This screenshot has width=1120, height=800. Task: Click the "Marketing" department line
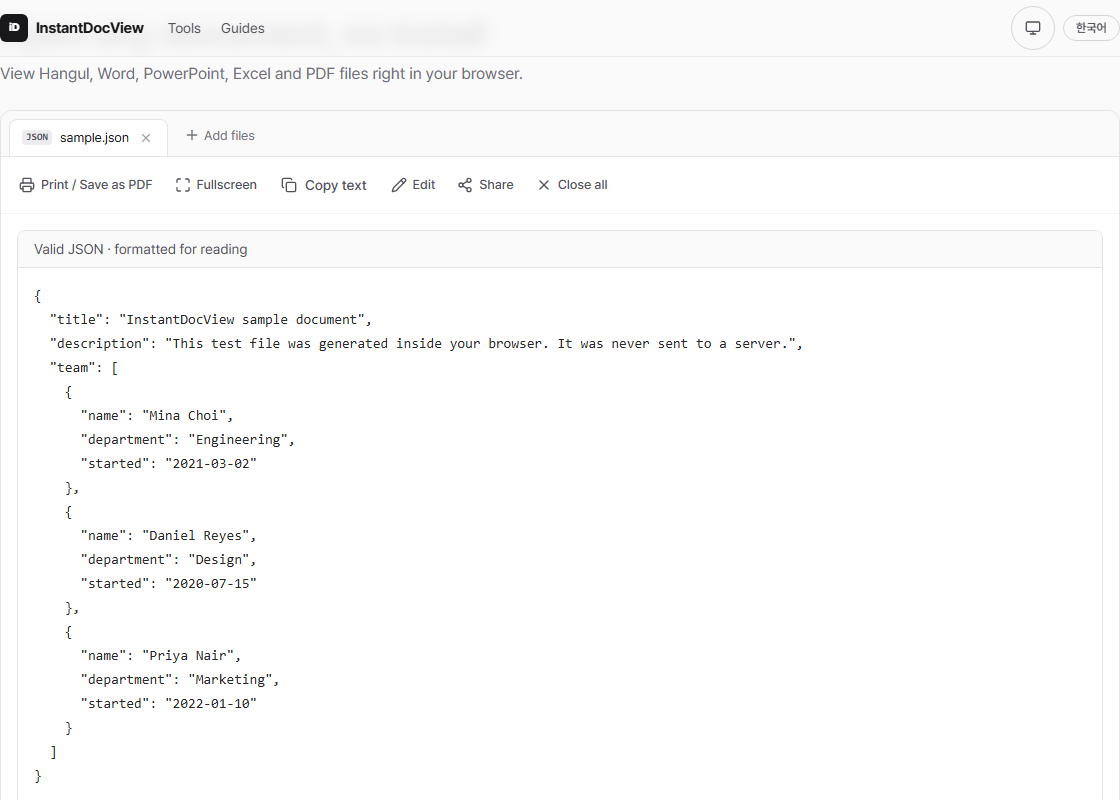[179, 680]
